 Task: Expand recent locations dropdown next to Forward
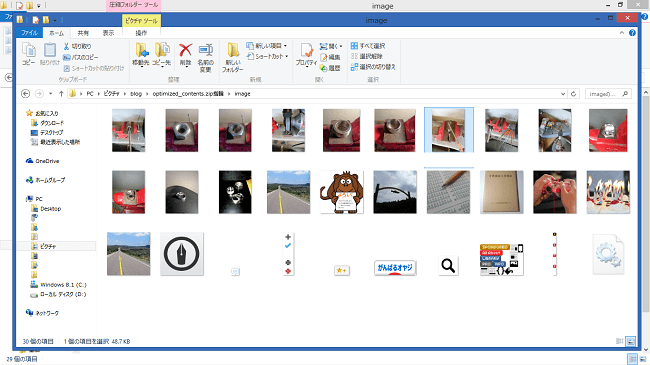pyautogui.click(x=51, y=94)
